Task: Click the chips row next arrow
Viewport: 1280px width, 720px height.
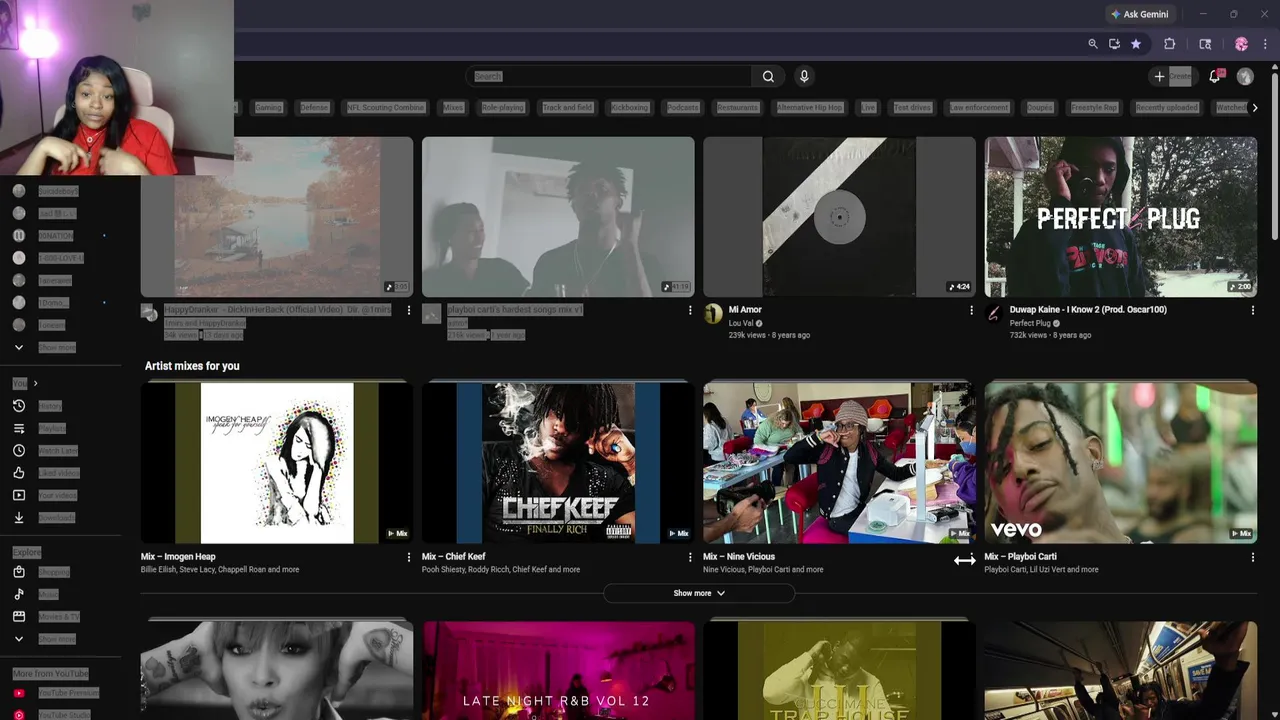Action: [1255, 107]
